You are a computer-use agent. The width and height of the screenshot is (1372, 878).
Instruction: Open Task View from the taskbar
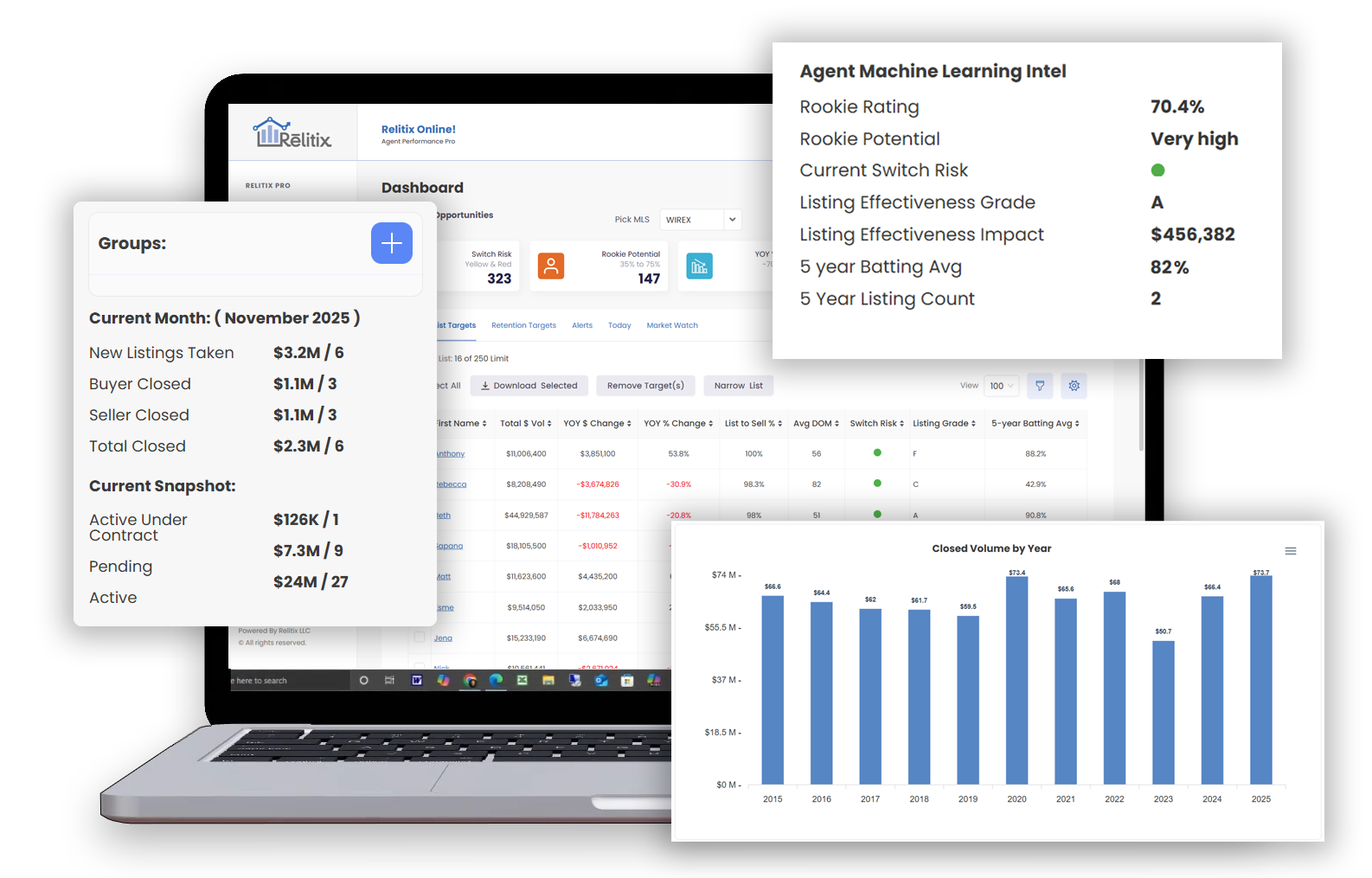click(x=389, y=681)
